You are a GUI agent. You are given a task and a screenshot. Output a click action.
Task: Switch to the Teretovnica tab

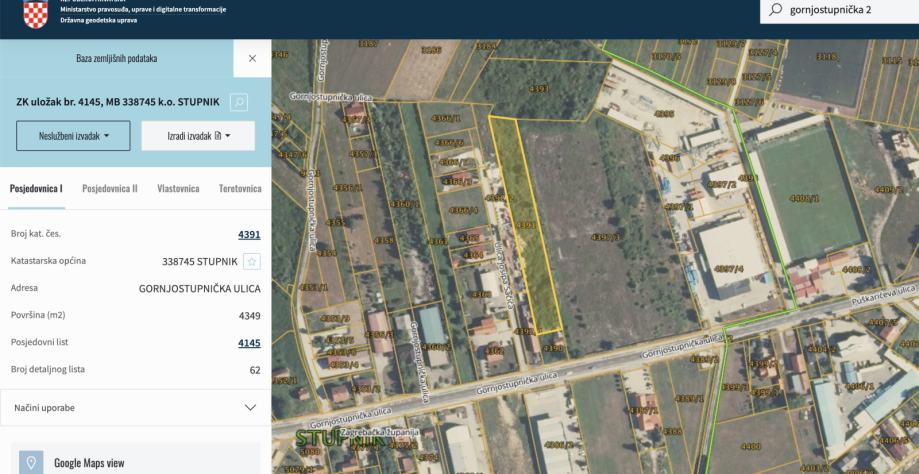point(240,188)
